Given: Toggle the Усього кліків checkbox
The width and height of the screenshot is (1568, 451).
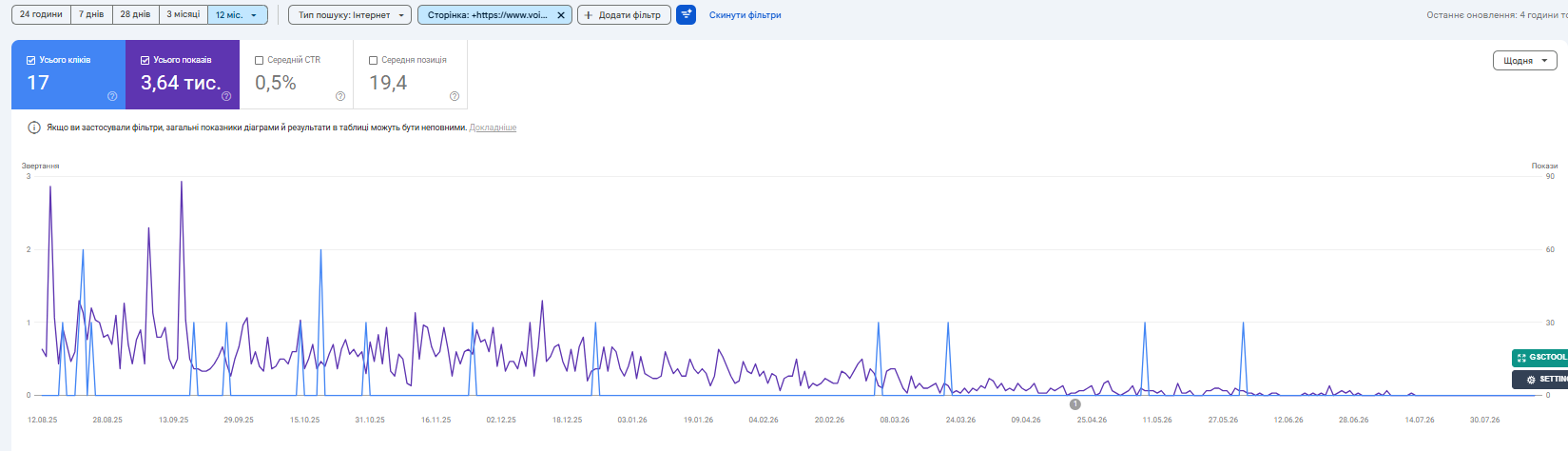Looking at the screenshot, I should (30, 60).
